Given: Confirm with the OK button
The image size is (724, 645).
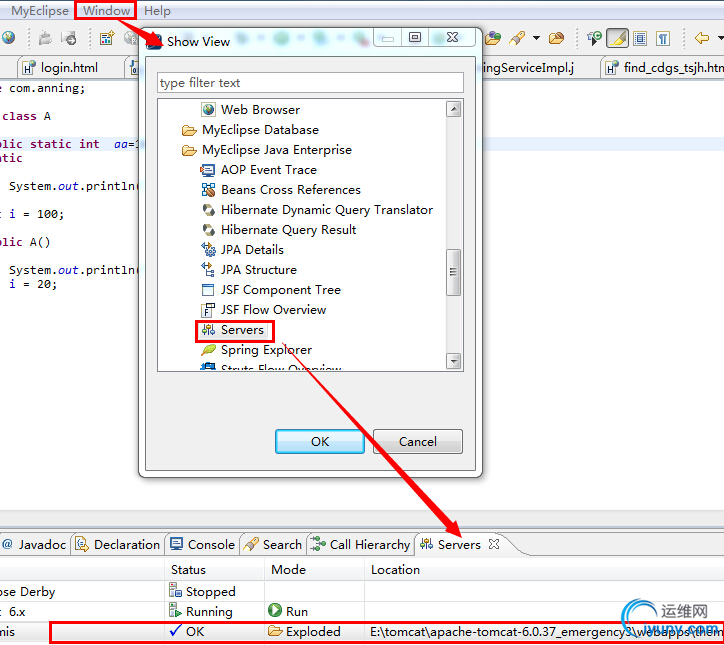Looking at the screenshot, I should tap(320, 441).
